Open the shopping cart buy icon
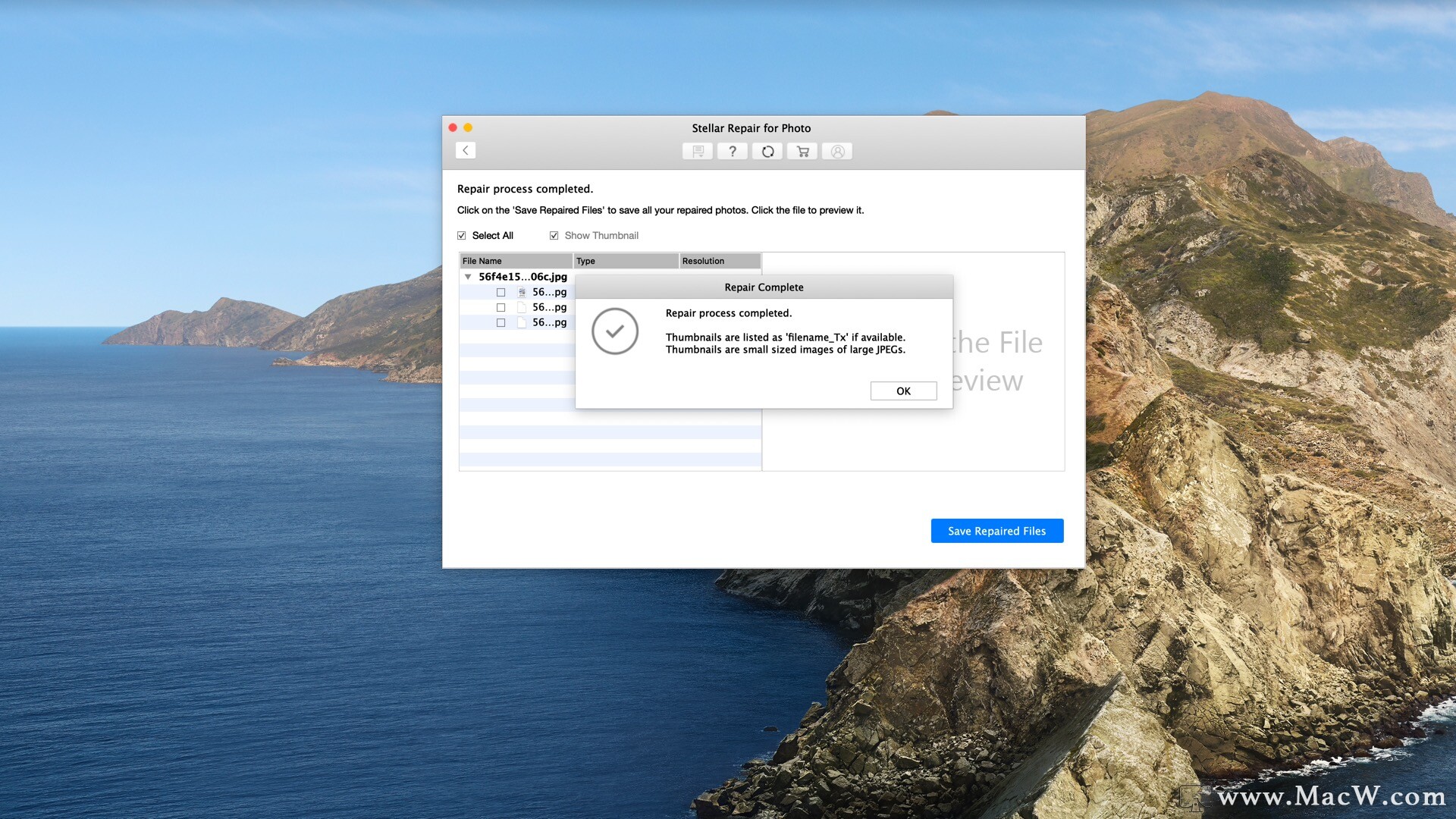Viewport: 1456px width, 819px height. pyautogui.click(x=802, y=152)
